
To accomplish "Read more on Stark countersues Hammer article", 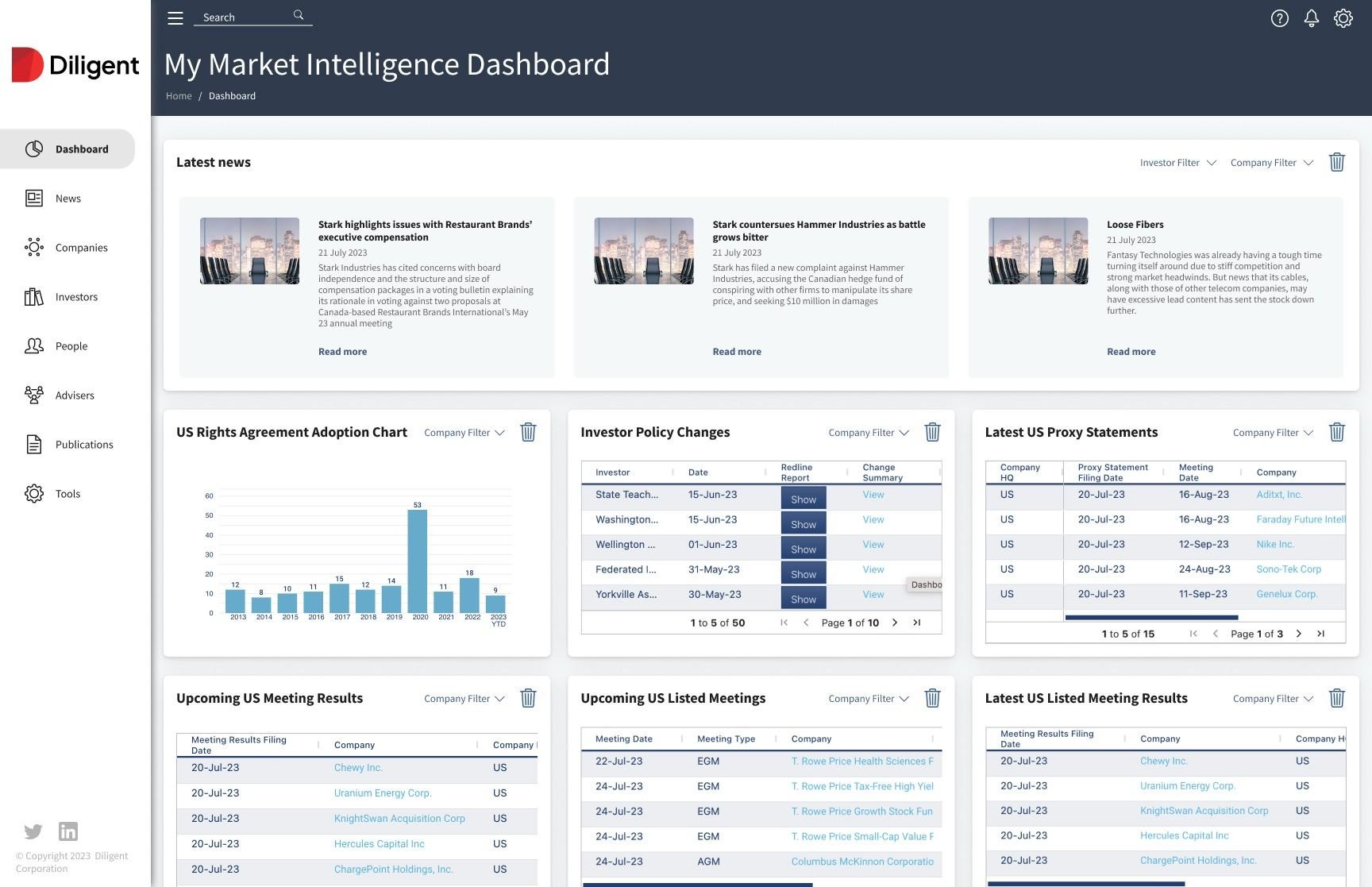I will click(737, 352).
